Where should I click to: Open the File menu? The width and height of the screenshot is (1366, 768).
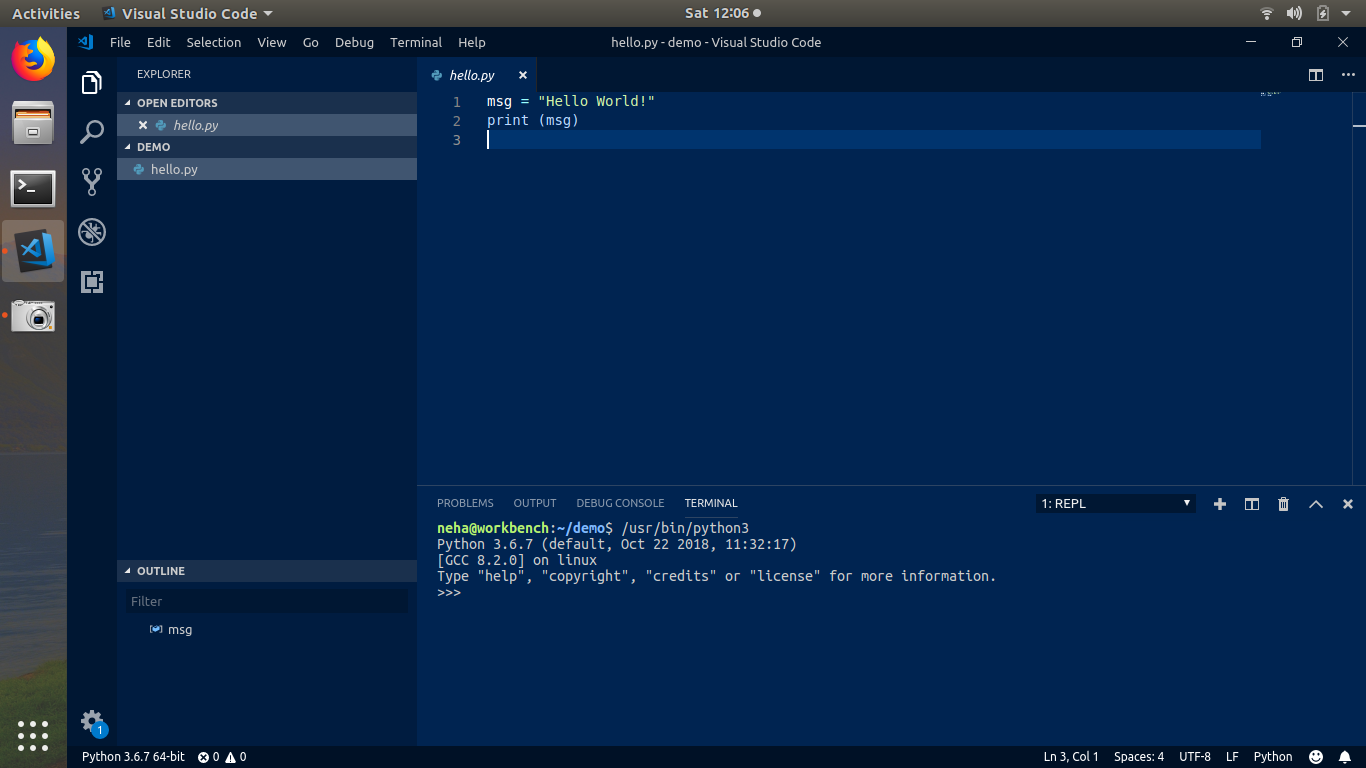[x=120, y=42]
